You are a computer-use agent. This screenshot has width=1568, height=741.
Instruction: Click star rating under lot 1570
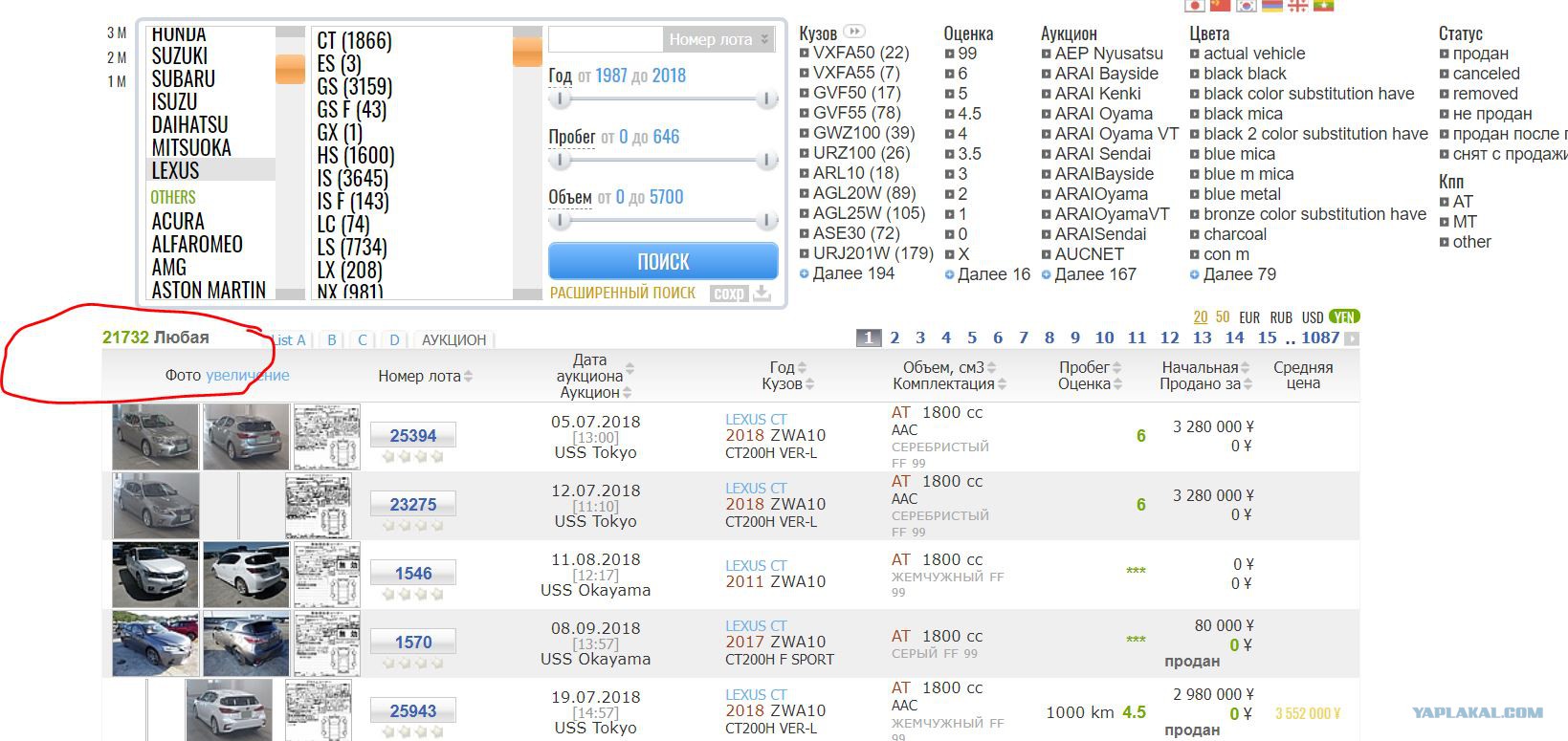413,664
